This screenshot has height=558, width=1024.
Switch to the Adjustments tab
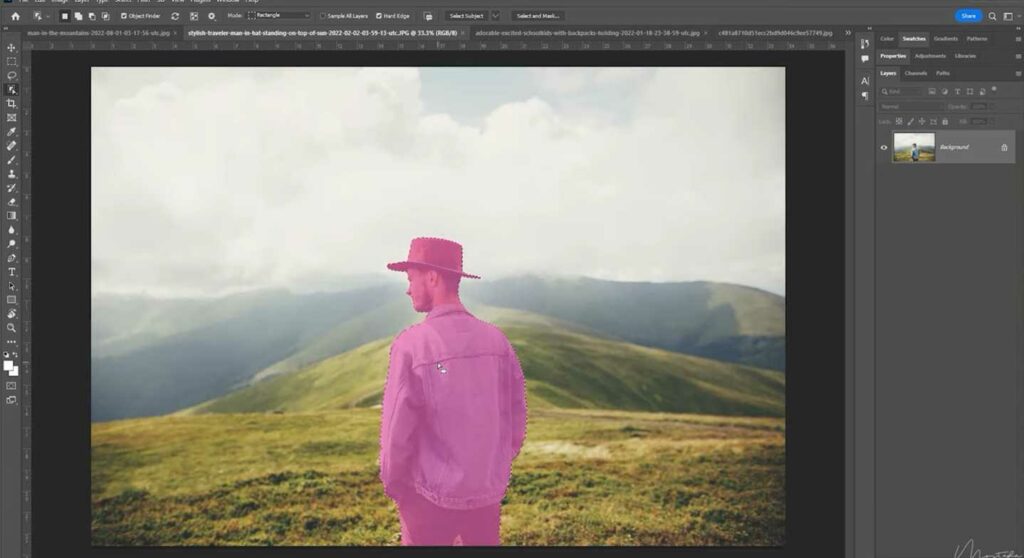click(x=930, y=56)
